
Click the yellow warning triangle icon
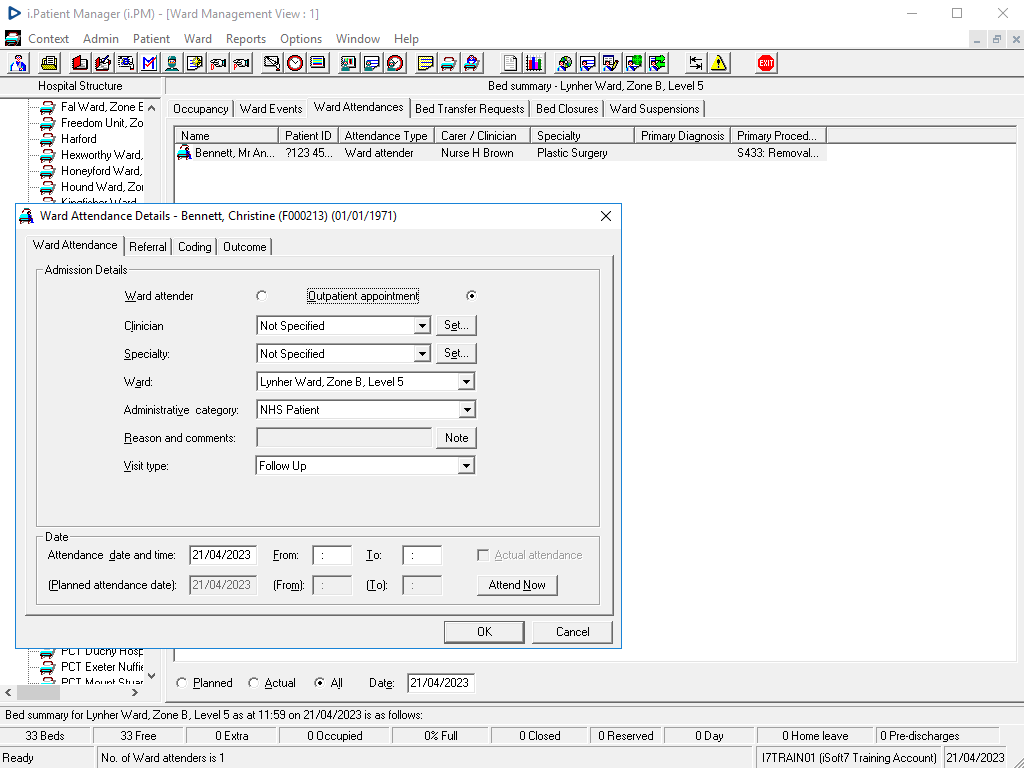[718, 63]
